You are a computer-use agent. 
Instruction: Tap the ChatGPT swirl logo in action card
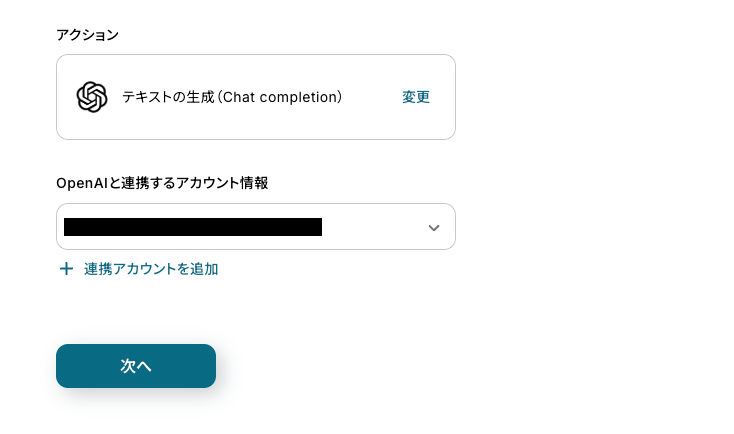pyautogui.click(x=92, y=97)
